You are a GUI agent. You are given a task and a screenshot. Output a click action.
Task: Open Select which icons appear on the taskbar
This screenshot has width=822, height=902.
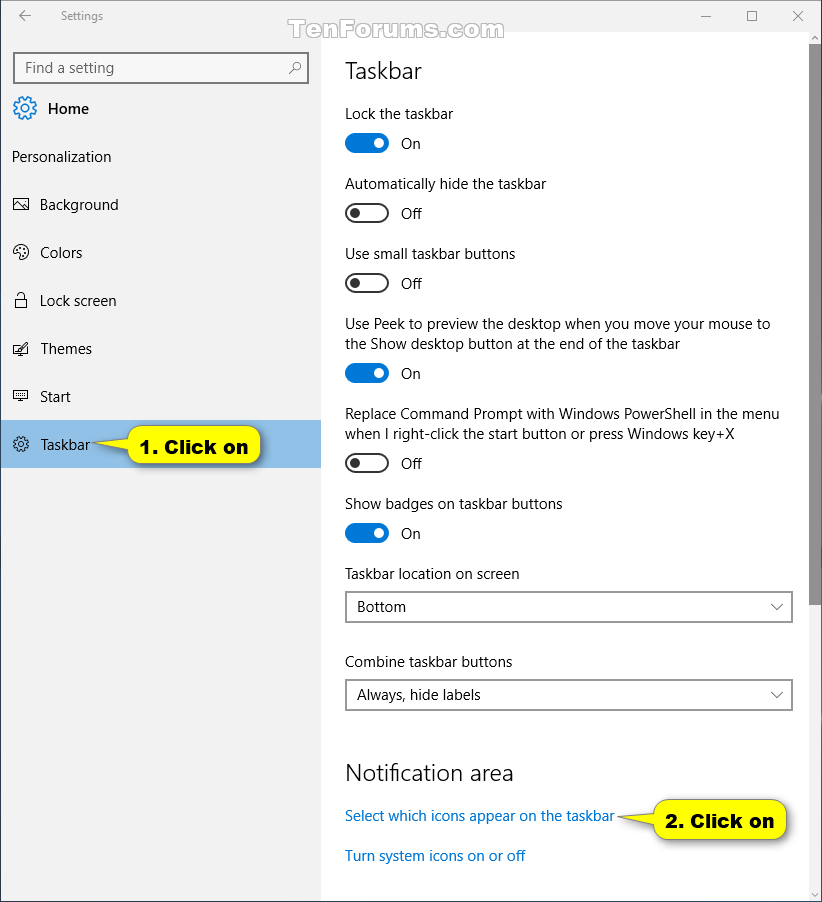(x=480, y=816)
